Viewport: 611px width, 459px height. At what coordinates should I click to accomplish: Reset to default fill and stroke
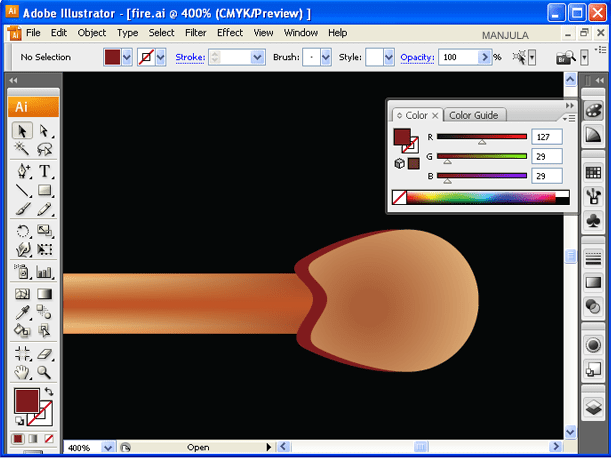[x=19, y=421]
